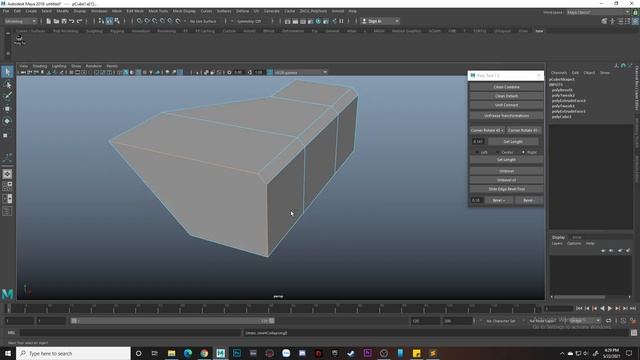Open the Mesh Tools menu
Image resolution: width=640 pixels, height=360 pixels.
pos(158,11)
